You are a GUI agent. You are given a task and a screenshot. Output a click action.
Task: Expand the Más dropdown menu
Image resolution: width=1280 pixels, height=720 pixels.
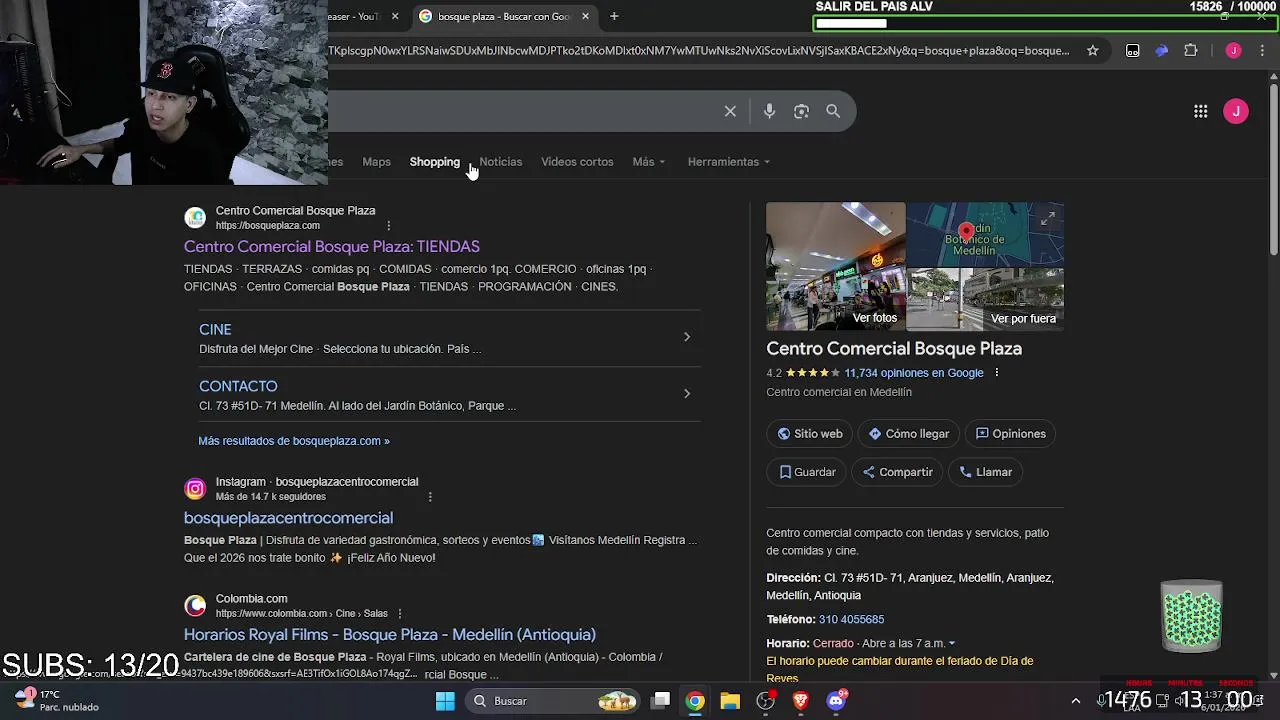649,161
